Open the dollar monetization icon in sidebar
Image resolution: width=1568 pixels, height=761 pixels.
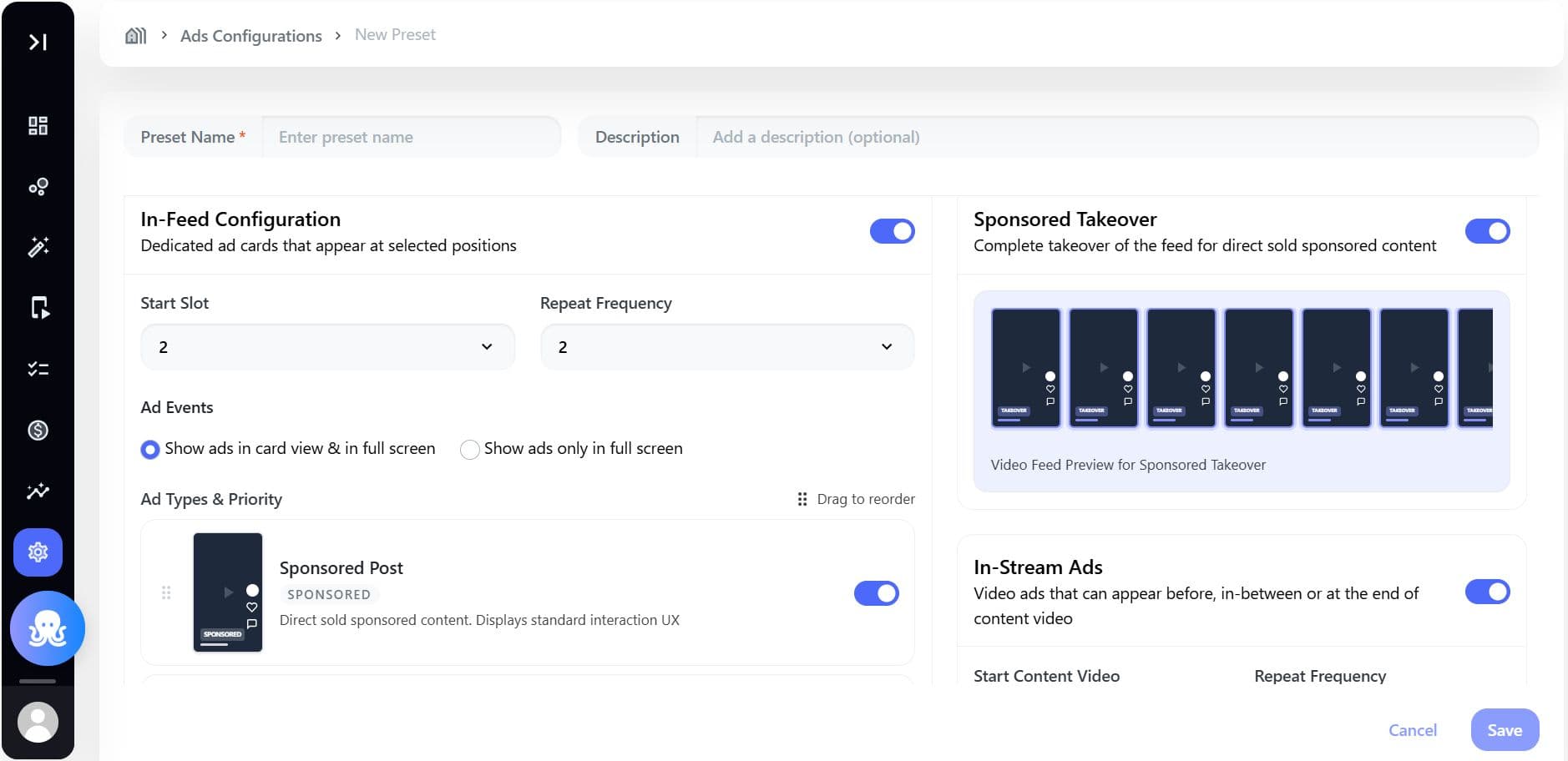pos(38,430)
